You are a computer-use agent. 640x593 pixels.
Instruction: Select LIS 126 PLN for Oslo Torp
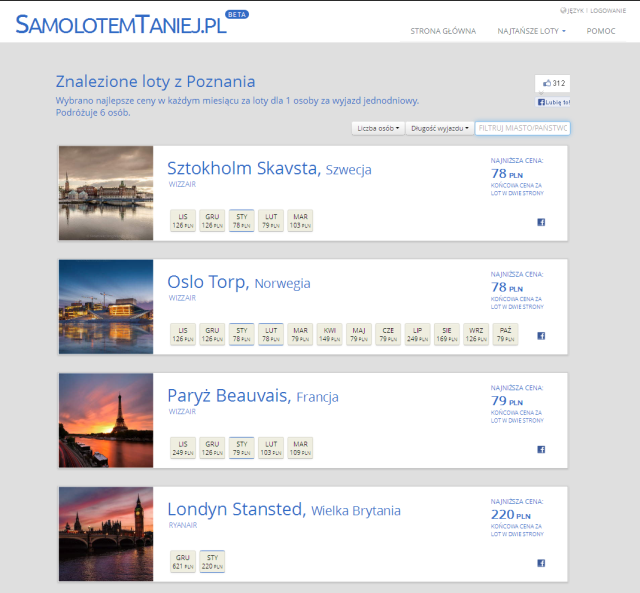183,334
